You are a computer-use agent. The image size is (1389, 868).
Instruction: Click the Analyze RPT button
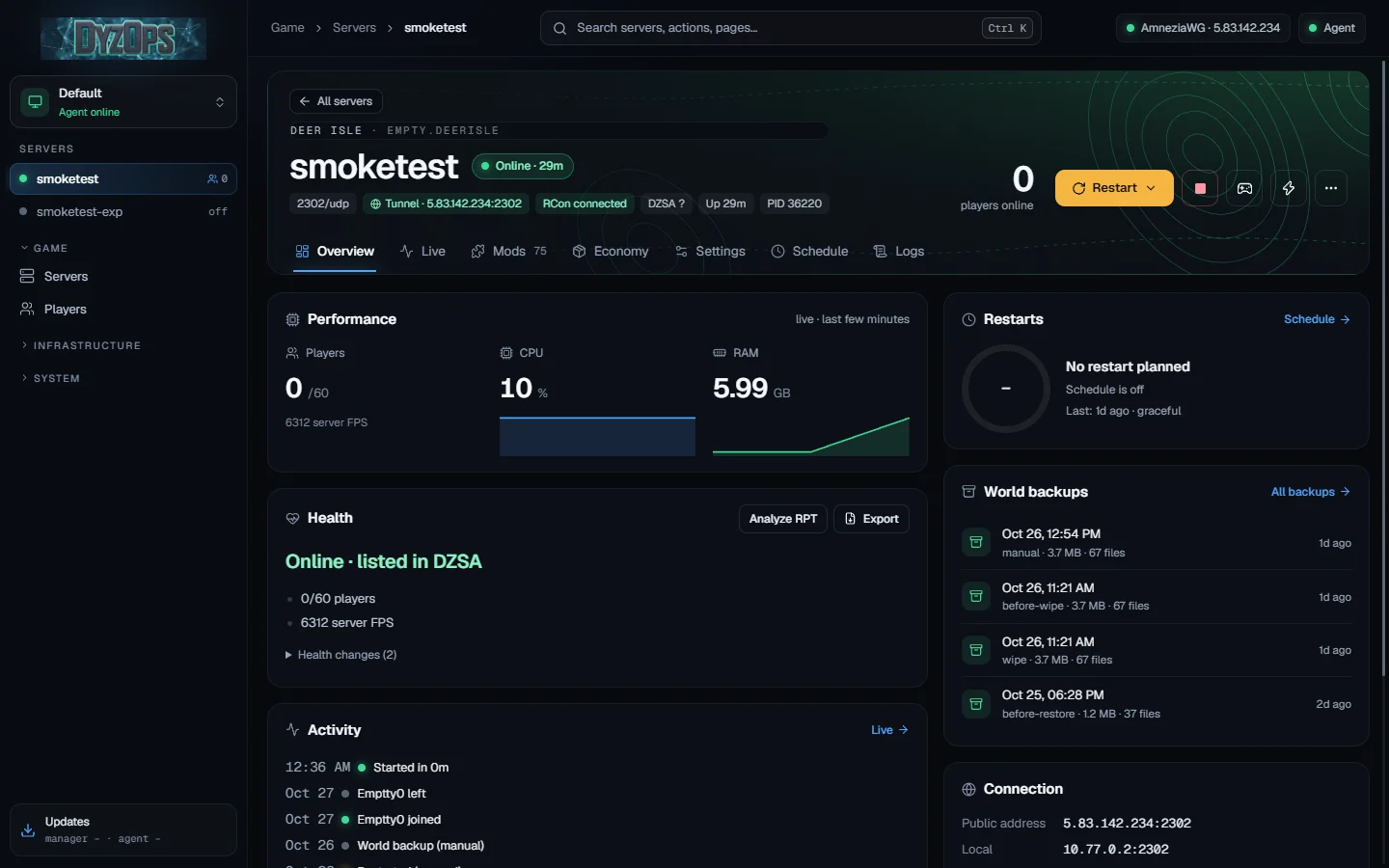783,519
